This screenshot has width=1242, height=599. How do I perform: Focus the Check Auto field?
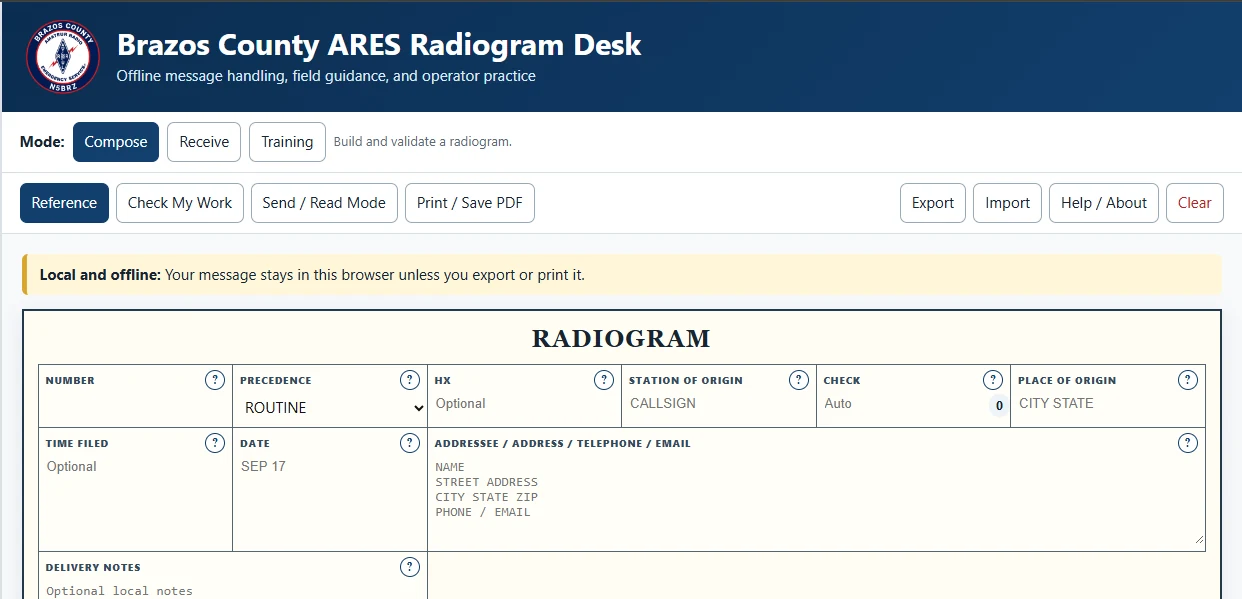(903, 404)
